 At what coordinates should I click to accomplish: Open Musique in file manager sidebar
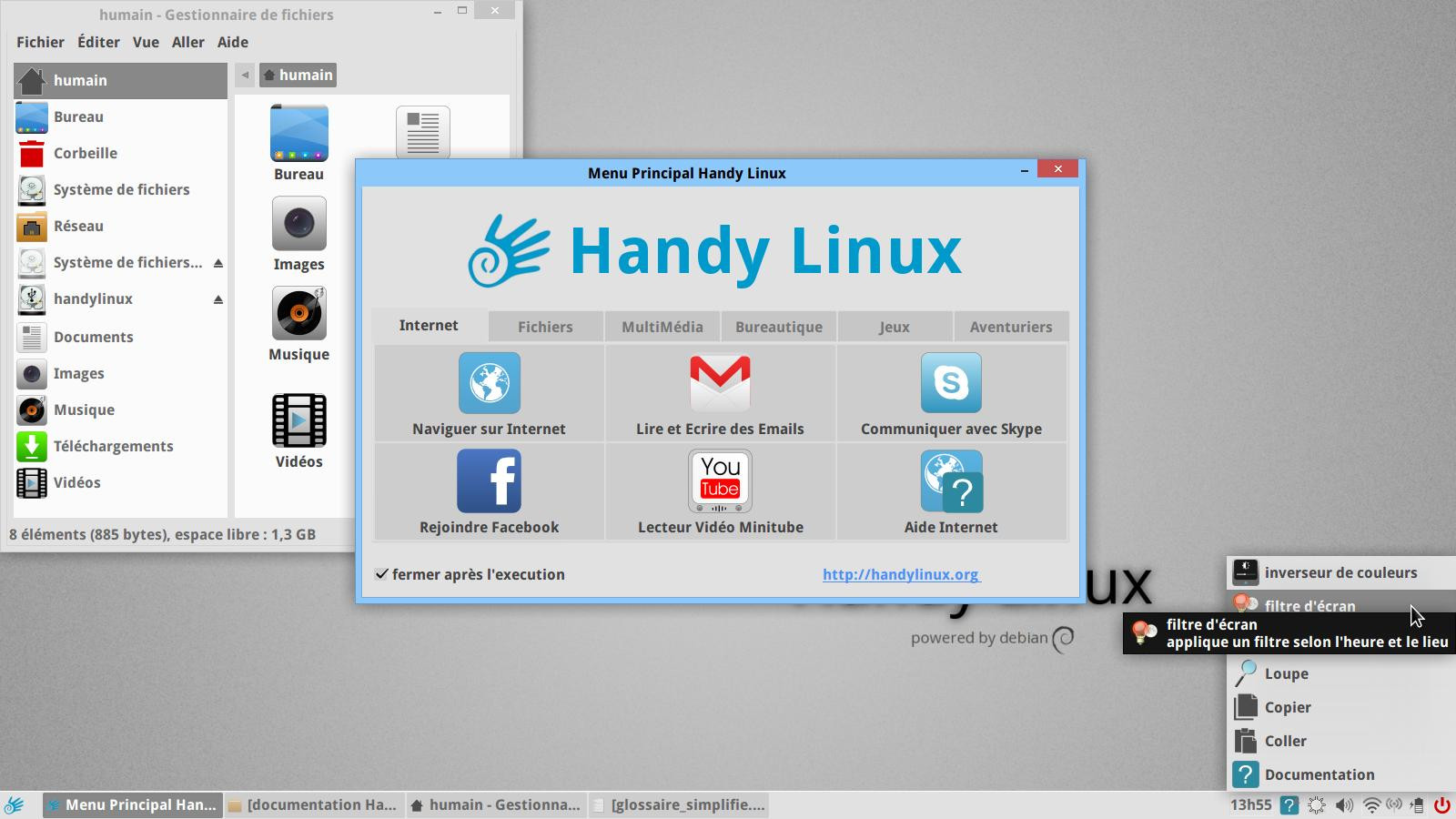(120, 409)
